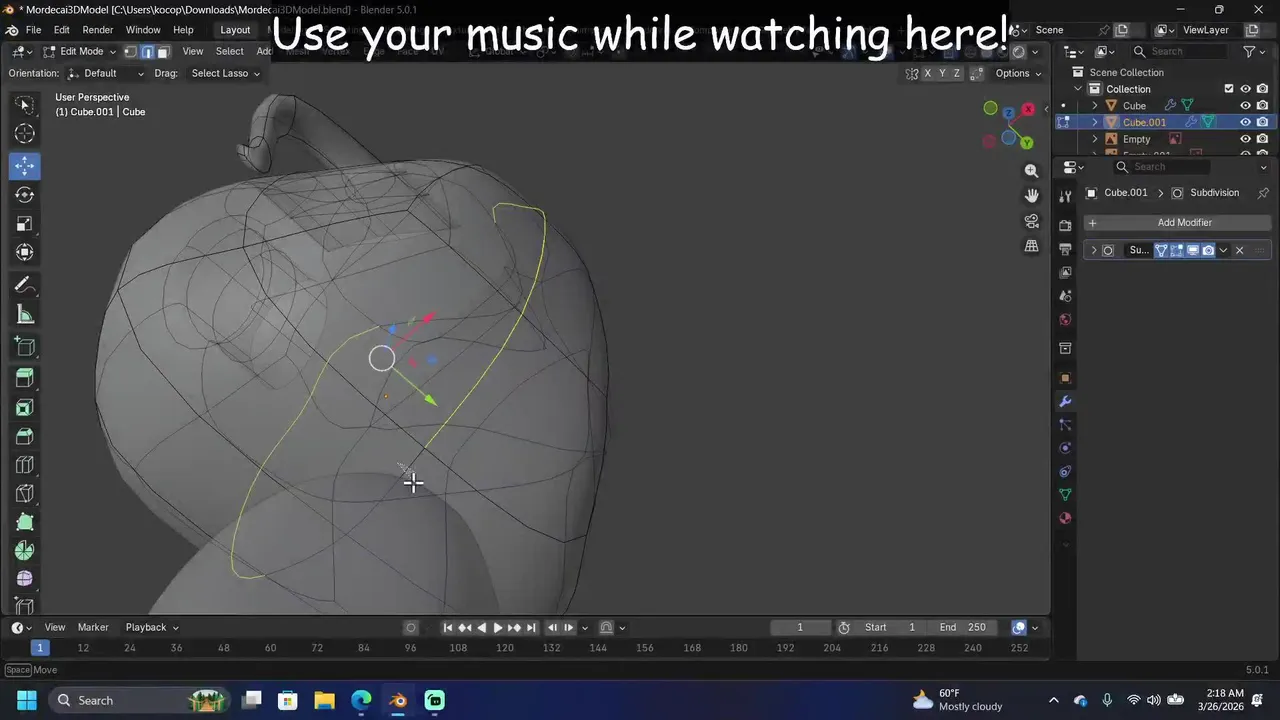Enable face select mode

(x=163, y=52)
